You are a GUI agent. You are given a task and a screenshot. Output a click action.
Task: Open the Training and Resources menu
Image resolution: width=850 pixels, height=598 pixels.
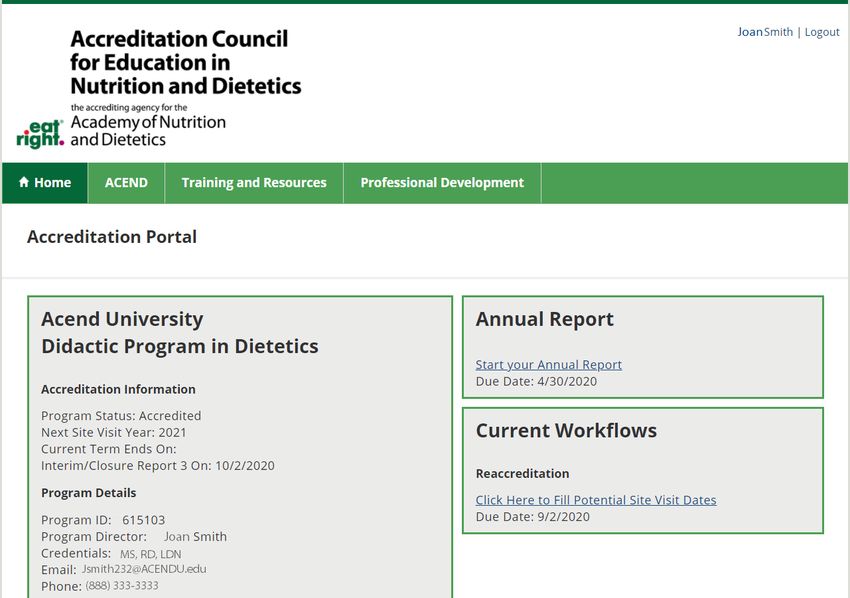(254, 183)
